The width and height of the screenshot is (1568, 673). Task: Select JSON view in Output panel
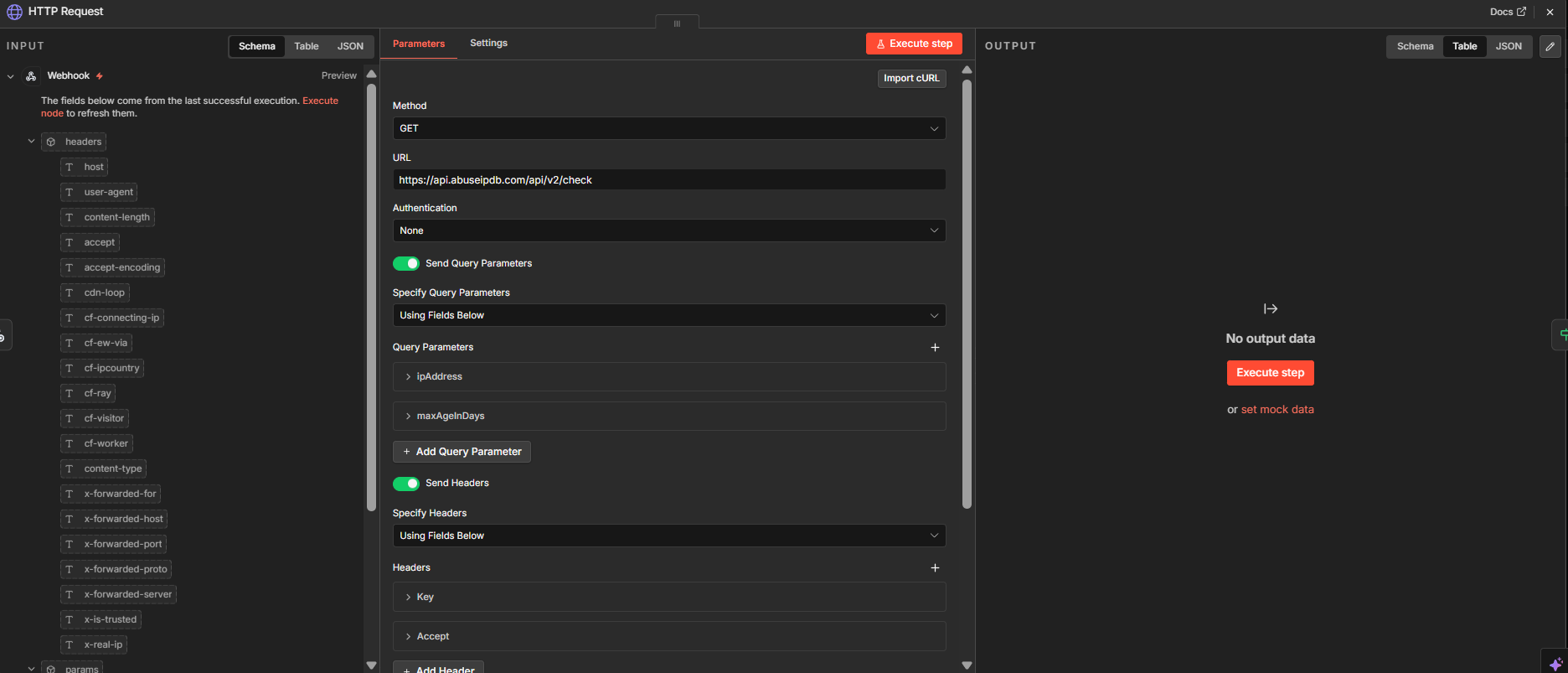coord(1509,47)
